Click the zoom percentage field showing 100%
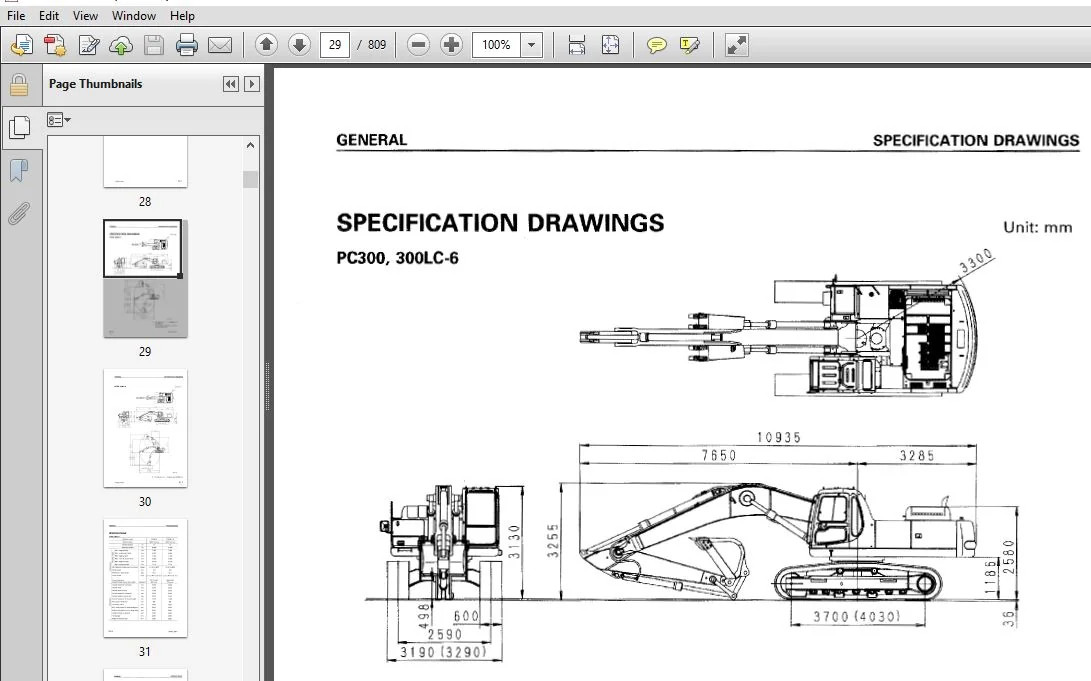This screenshot has height=681, width=1091. coord(496,45)
